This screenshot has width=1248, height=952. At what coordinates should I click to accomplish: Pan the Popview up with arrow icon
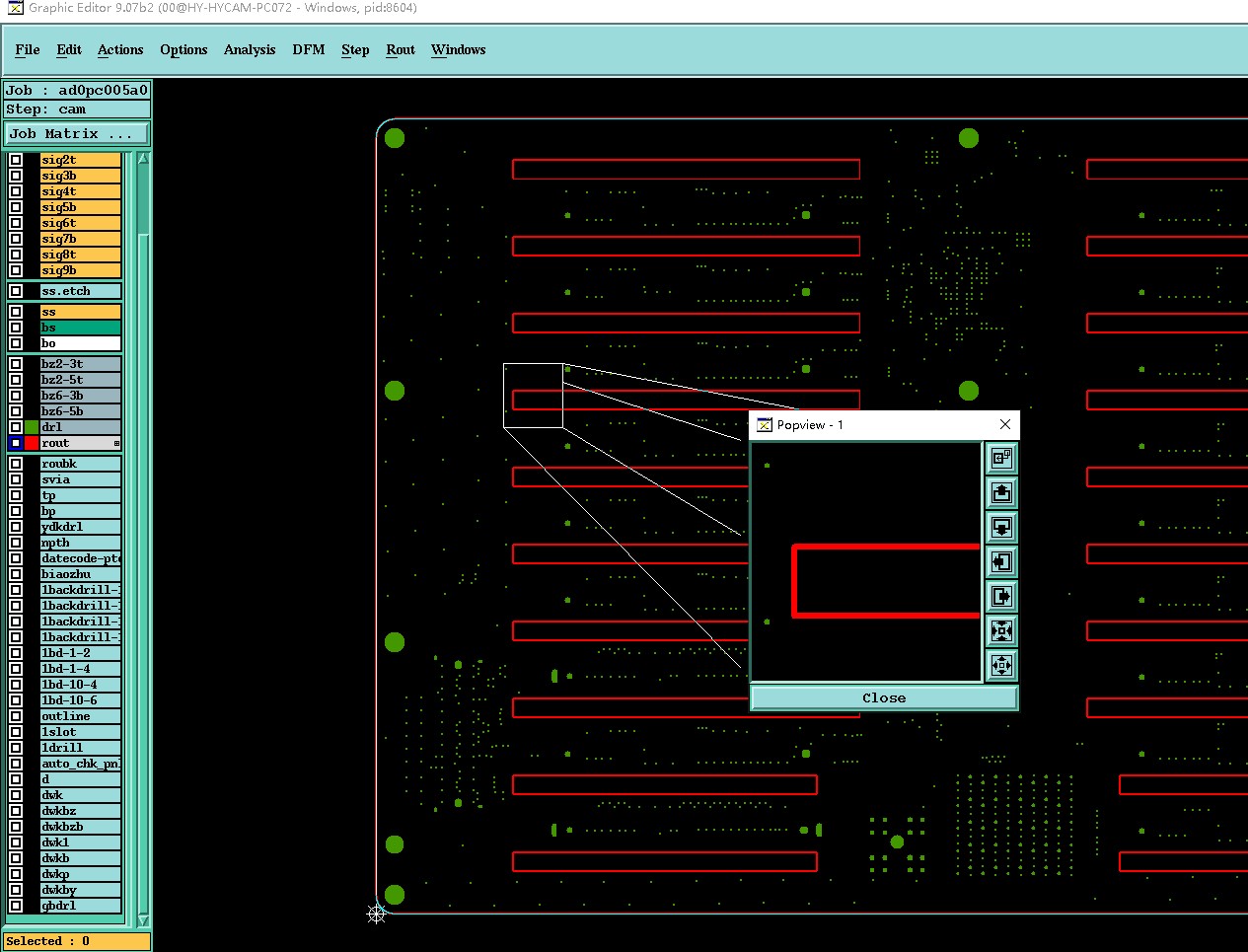coord(1001,493)
